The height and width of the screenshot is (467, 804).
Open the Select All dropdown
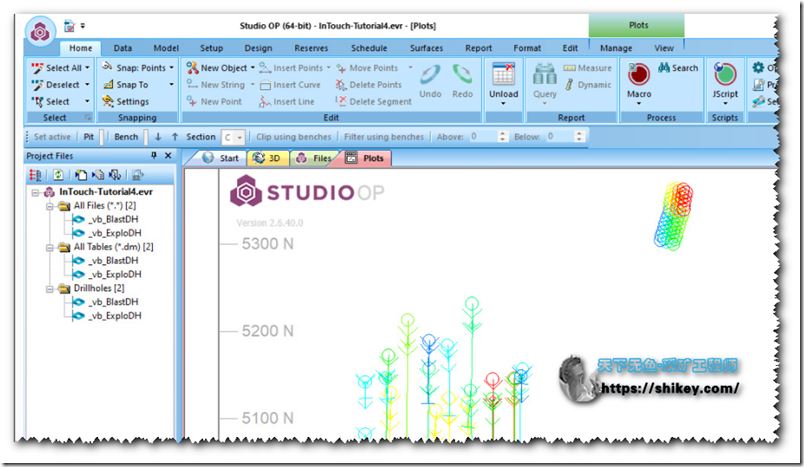[x=88, y=68]
